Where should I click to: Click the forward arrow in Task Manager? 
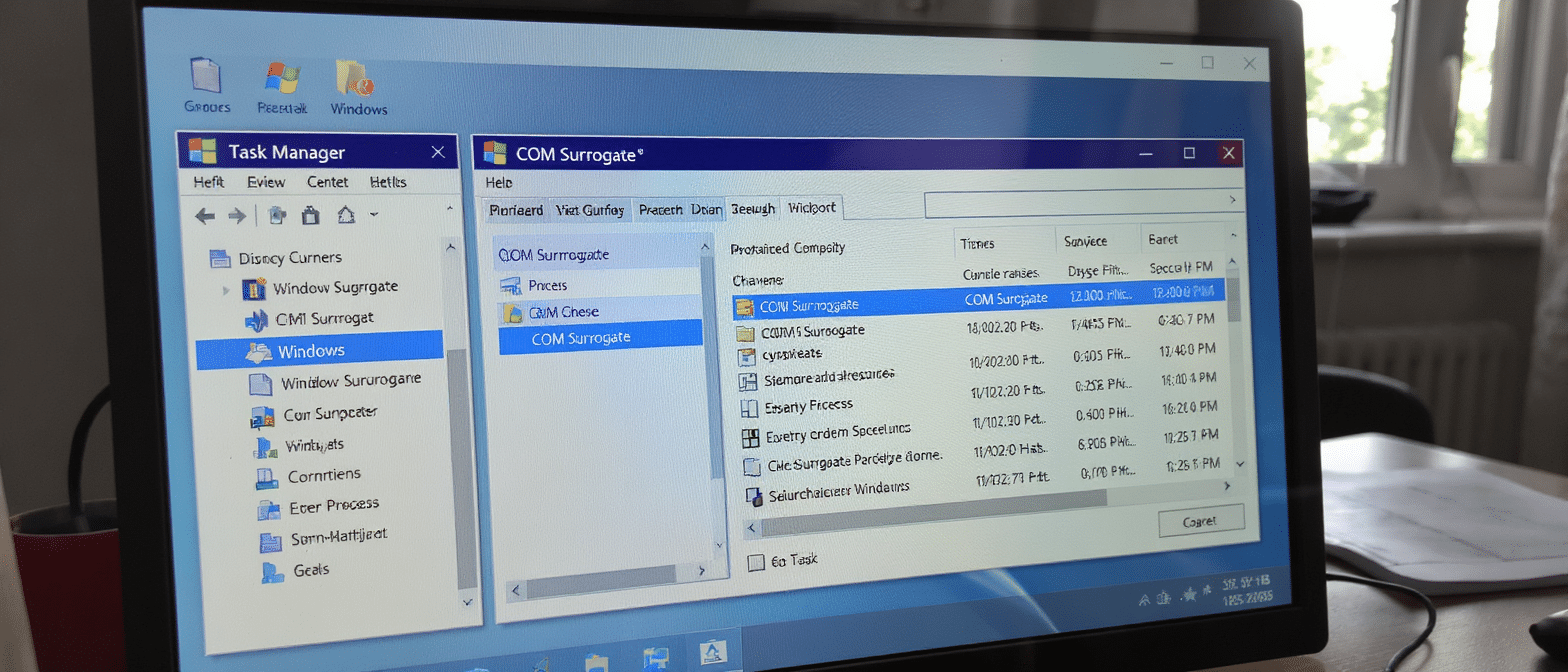coord(237,215)
